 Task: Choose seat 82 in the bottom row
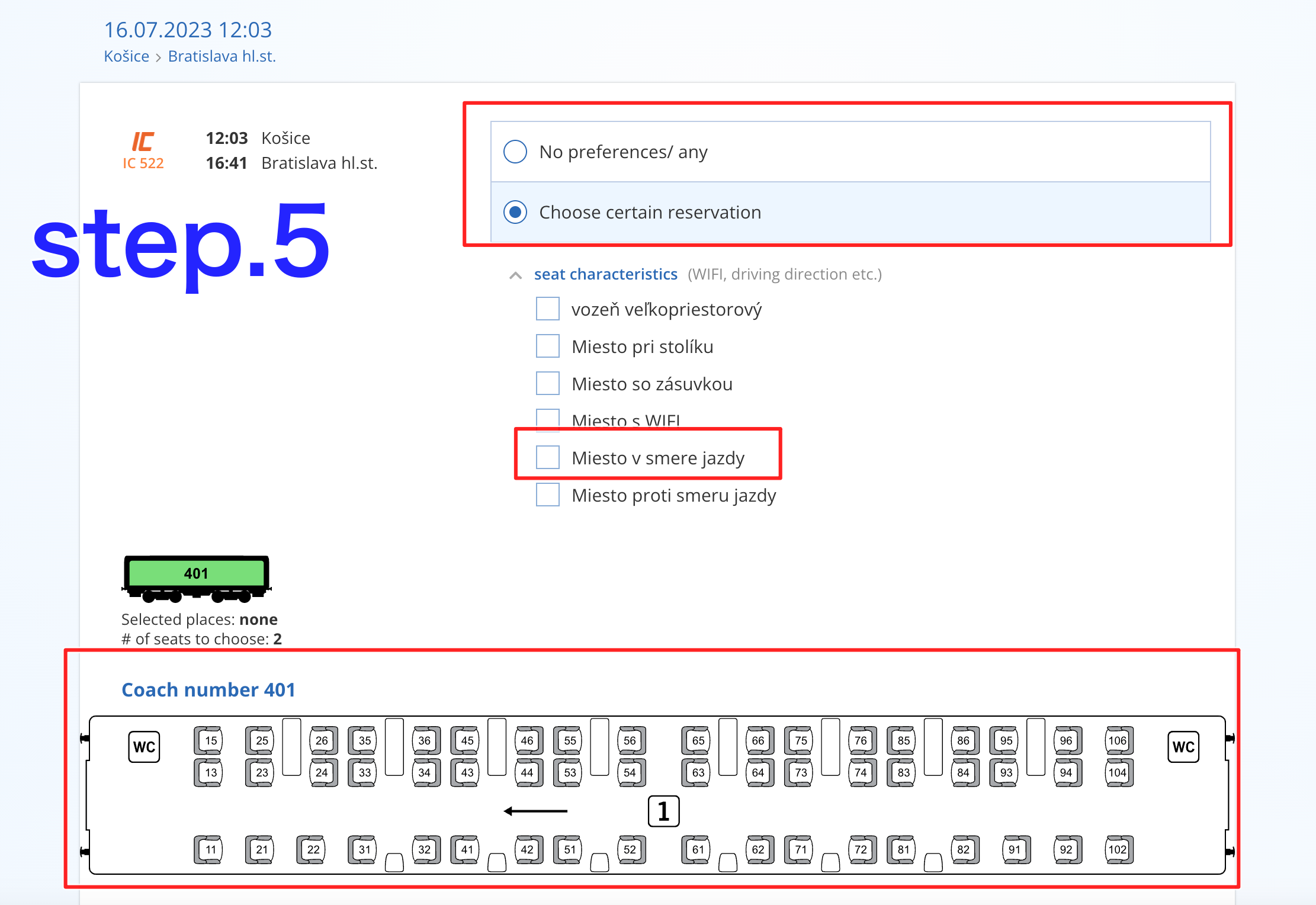965,849
